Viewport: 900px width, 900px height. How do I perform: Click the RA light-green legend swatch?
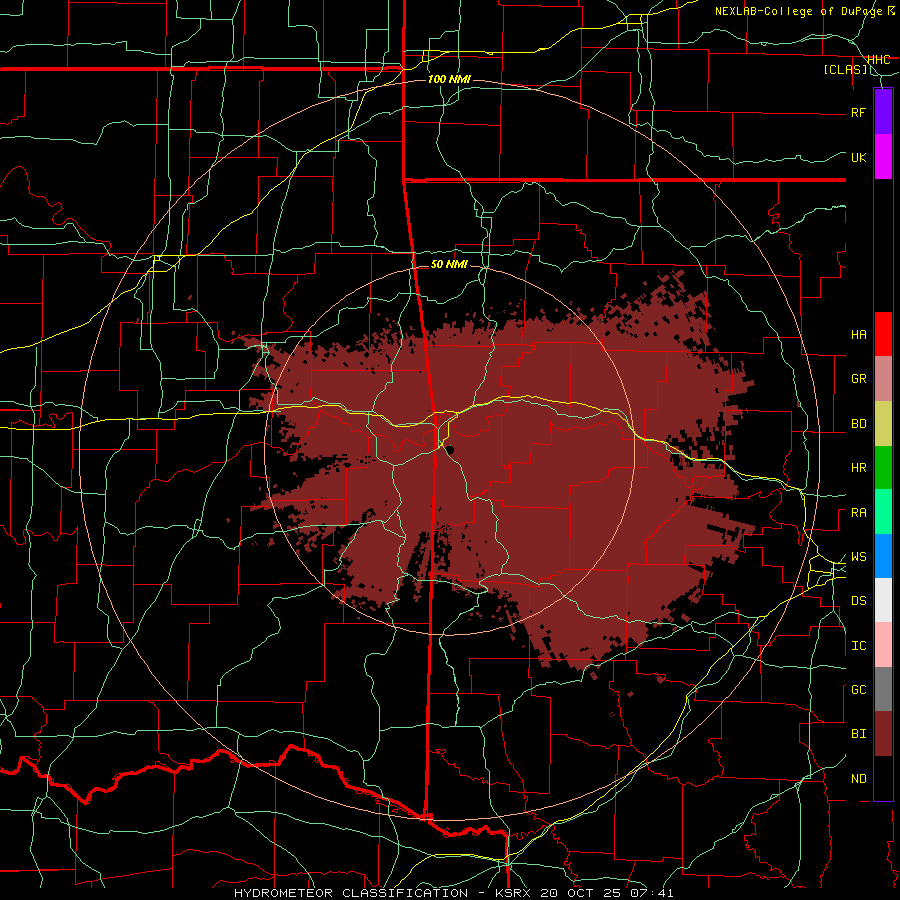pyautogui.click(x=883, y=512)
